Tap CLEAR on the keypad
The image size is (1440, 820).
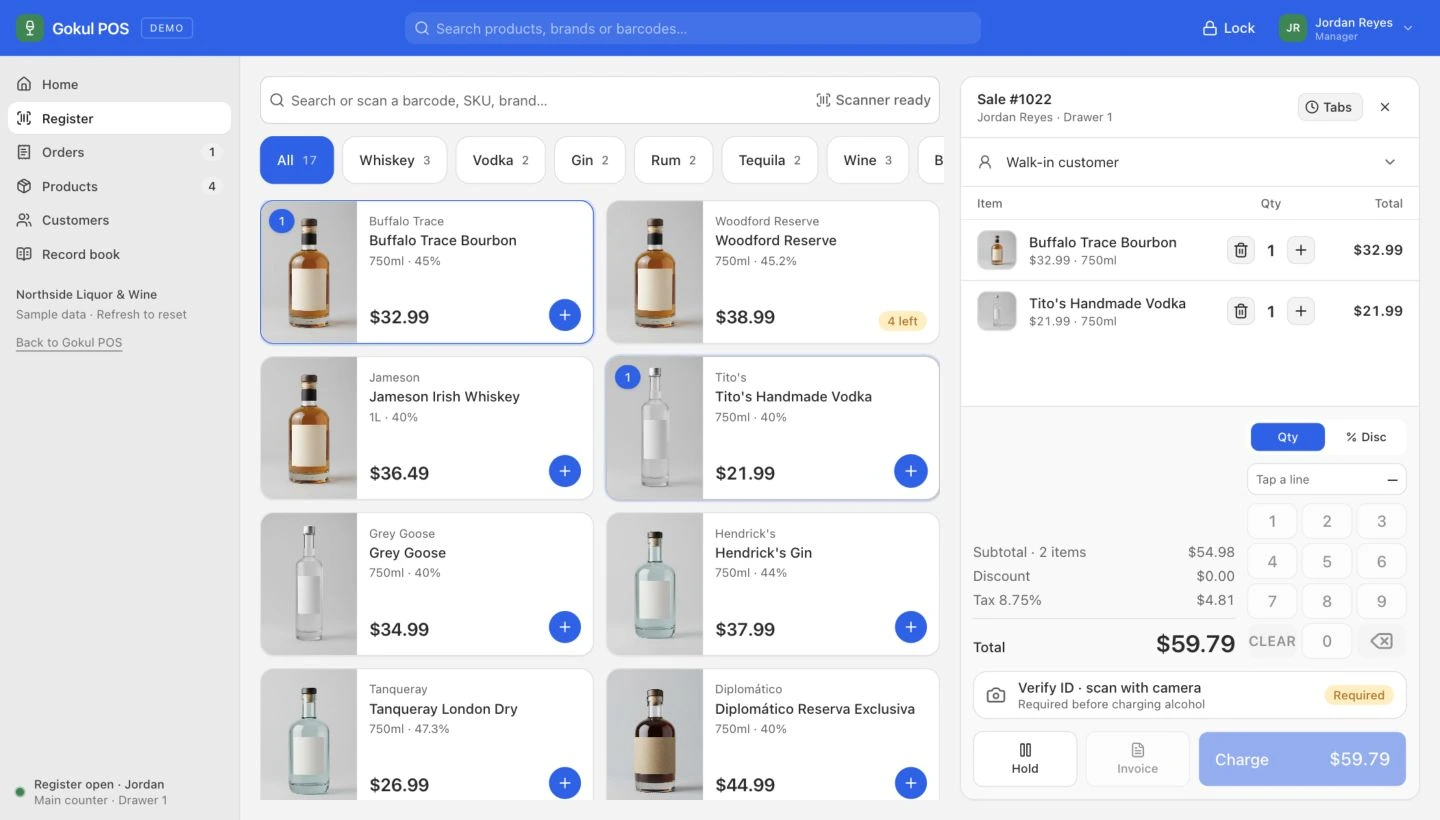click(x=1272, y=642)
